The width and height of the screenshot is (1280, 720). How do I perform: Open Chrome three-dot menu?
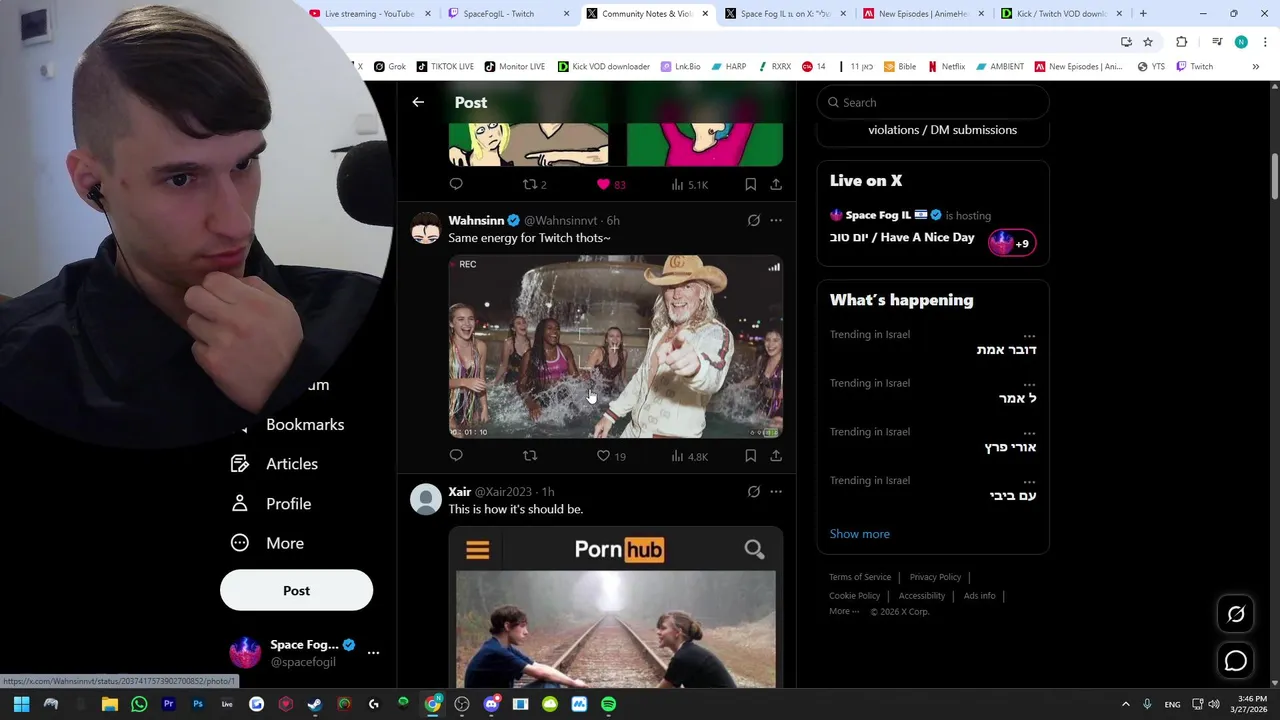[1265, 42]
